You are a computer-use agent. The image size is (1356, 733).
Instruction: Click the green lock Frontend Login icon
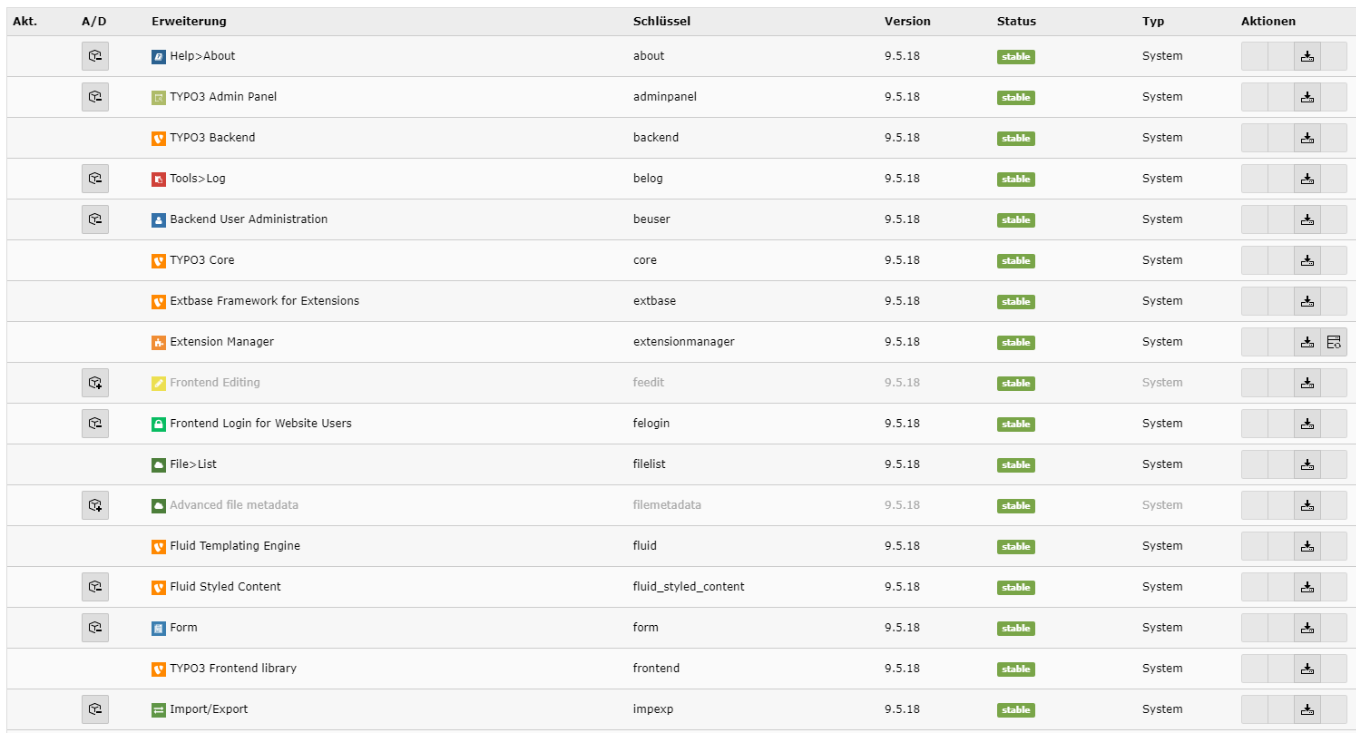pos(158,424)
